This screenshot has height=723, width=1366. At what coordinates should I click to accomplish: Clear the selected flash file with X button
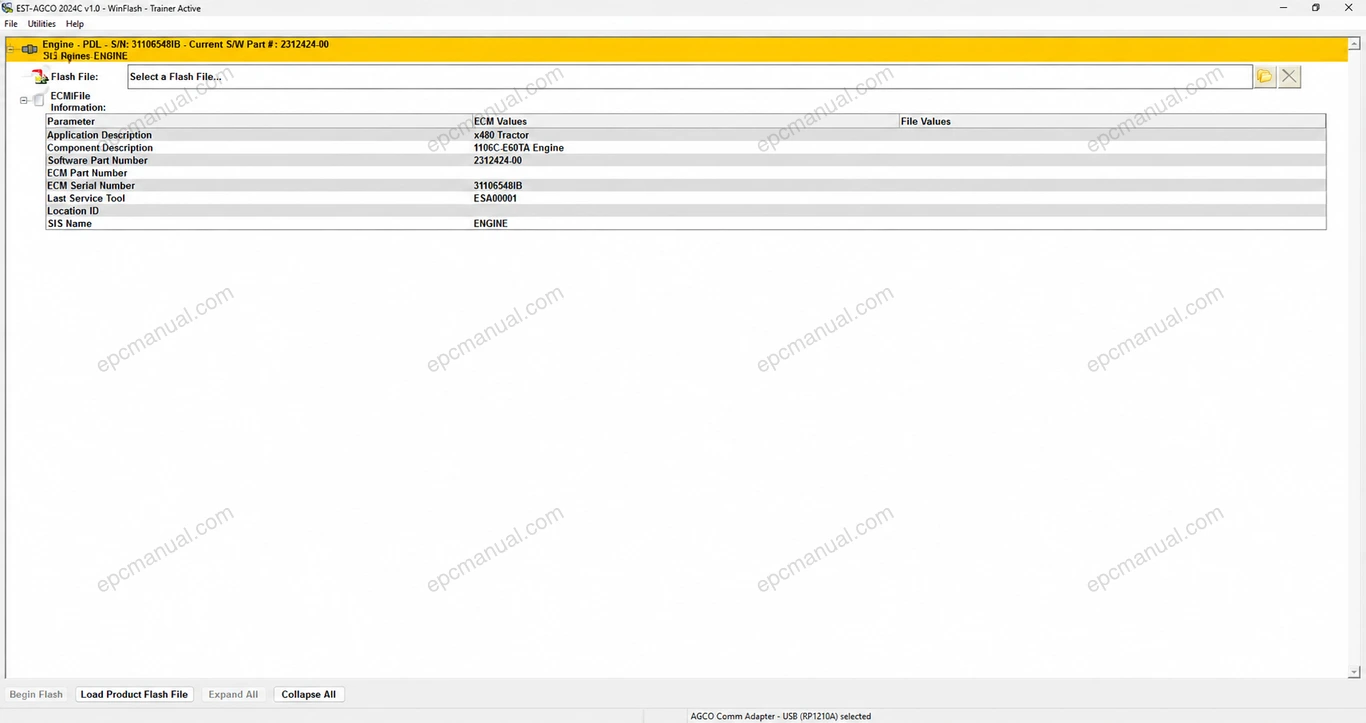coord(1290,76)
